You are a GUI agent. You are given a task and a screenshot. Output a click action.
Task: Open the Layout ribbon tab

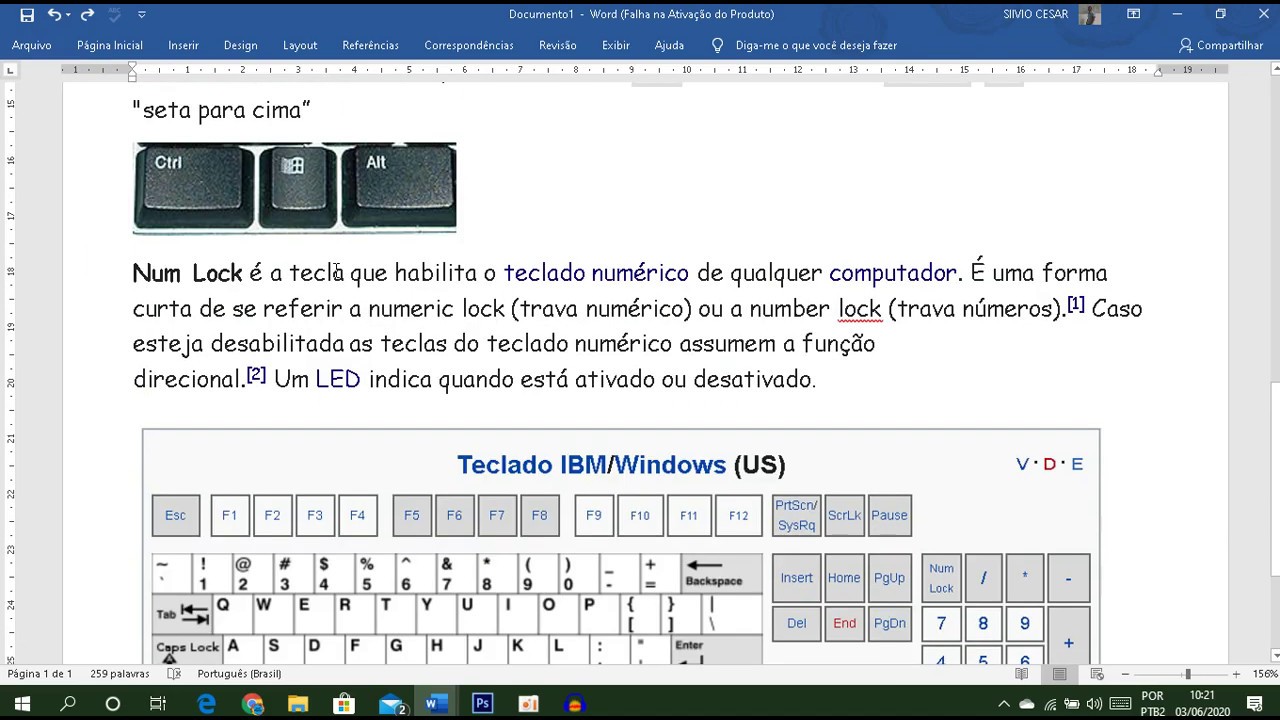tap(300, 45)
